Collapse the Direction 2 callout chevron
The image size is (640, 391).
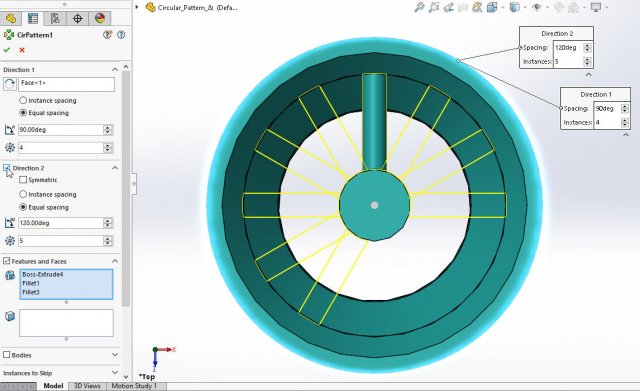588,74
